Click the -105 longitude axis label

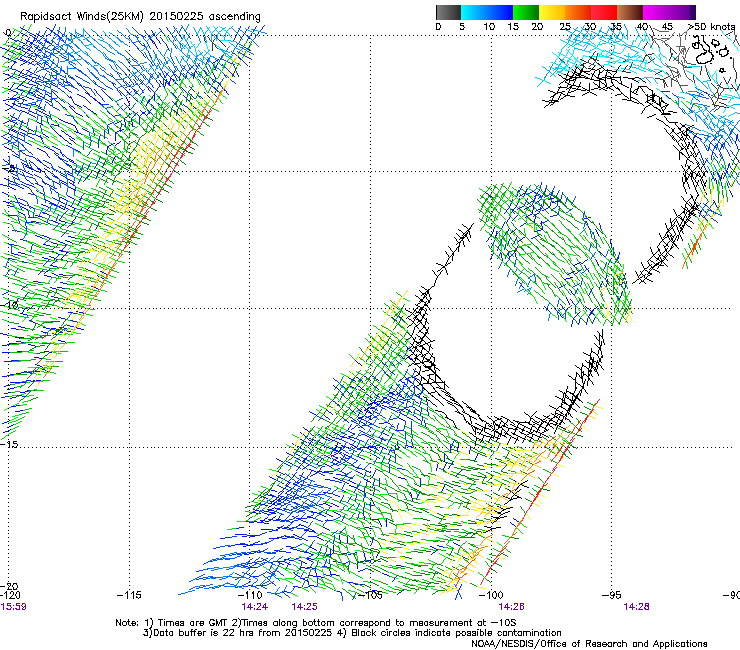tap(370, 595)
